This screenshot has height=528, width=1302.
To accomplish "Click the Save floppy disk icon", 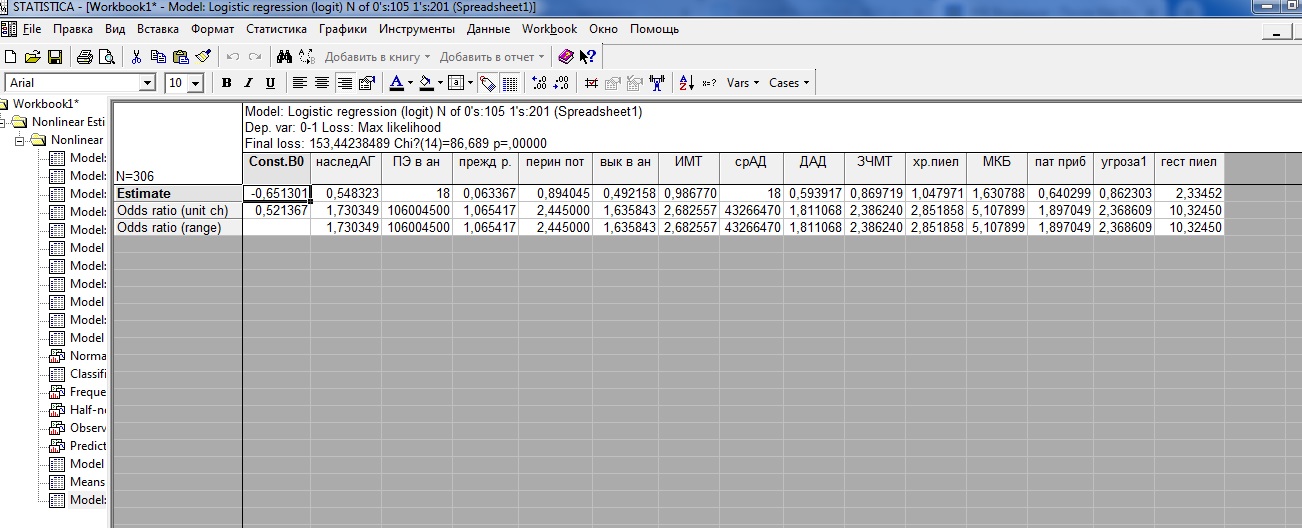I will coord(55,57).
